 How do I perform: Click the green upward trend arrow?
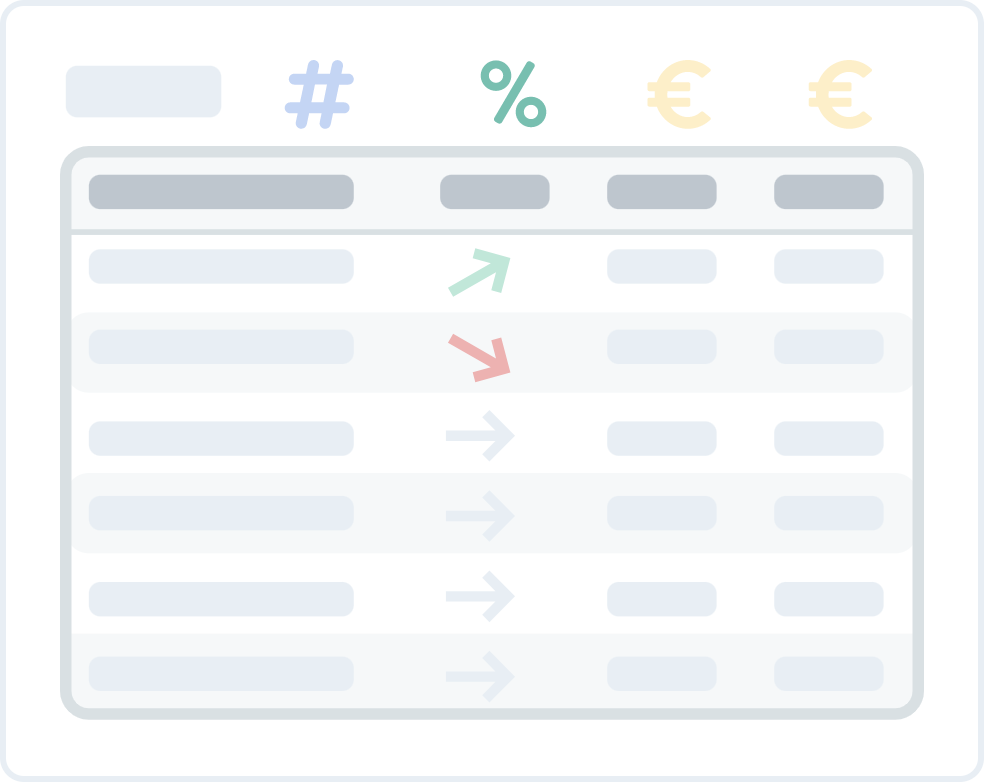tap(481, 272)
